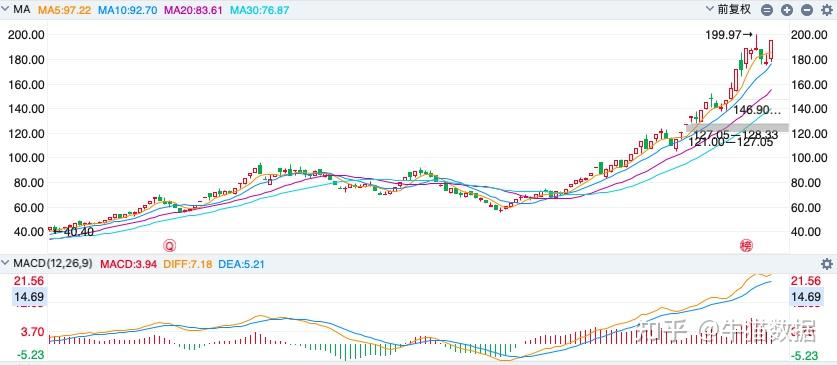Click the 199.97 high price annotation

729,35
